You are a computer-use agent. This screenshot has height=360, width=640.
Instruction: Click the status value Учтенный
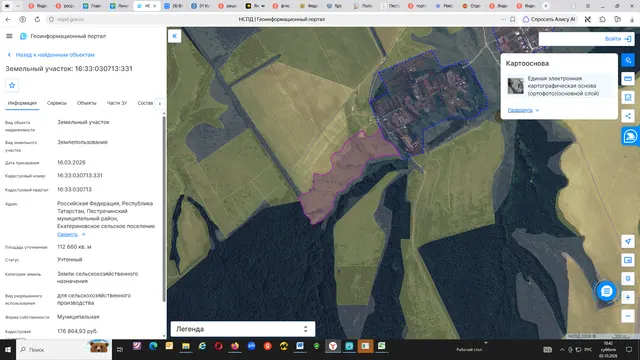click(x=70, y=260)
